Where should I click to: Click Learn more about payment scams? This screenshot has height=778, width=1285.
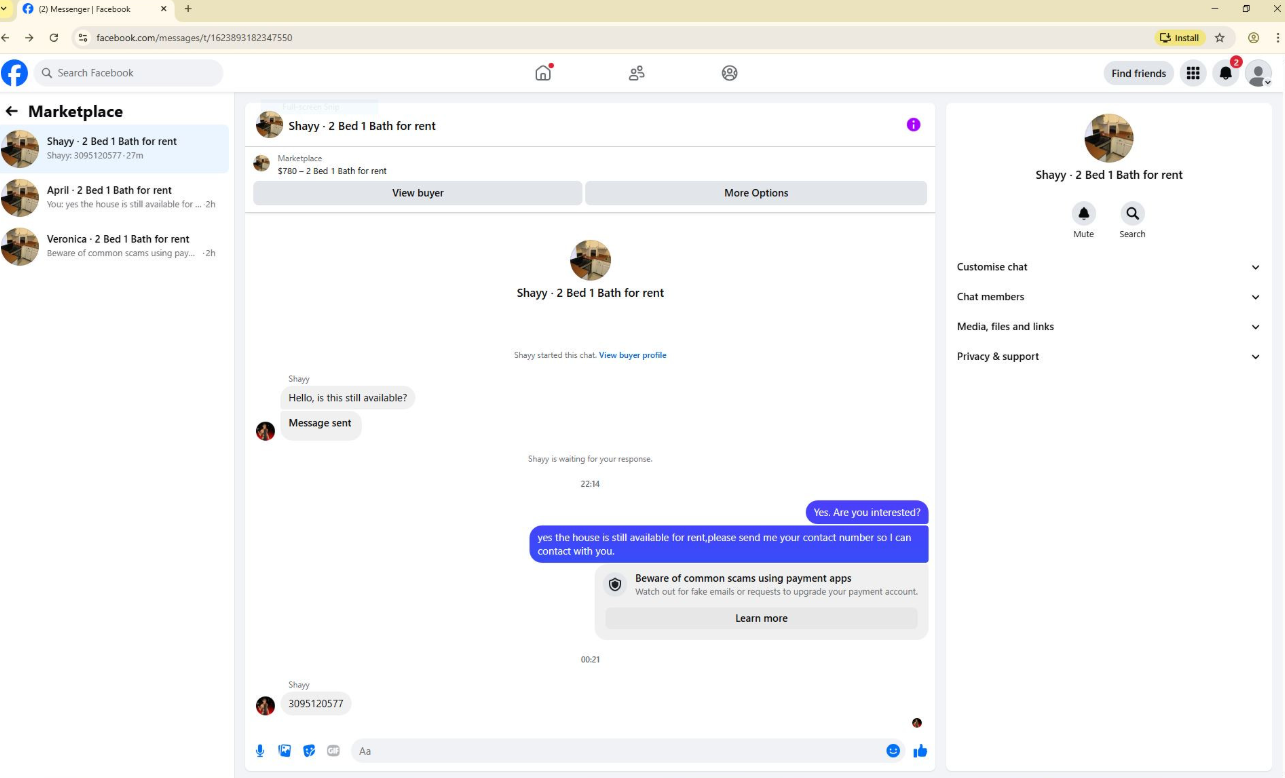761,618
